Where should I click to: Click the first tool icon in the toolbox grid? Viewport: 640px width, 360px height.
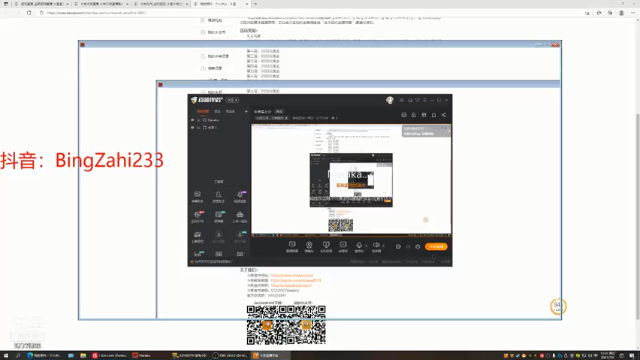point(197,195)
